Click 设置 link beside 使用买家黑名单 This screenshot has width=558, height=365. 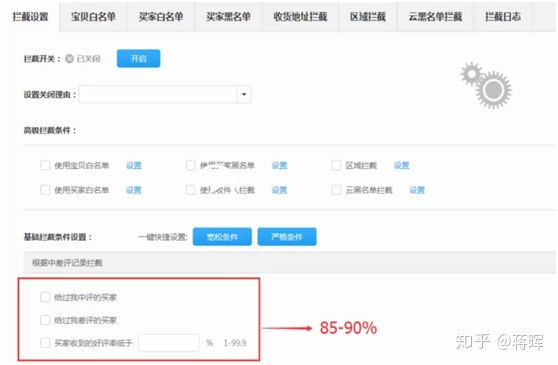[279, 165]
